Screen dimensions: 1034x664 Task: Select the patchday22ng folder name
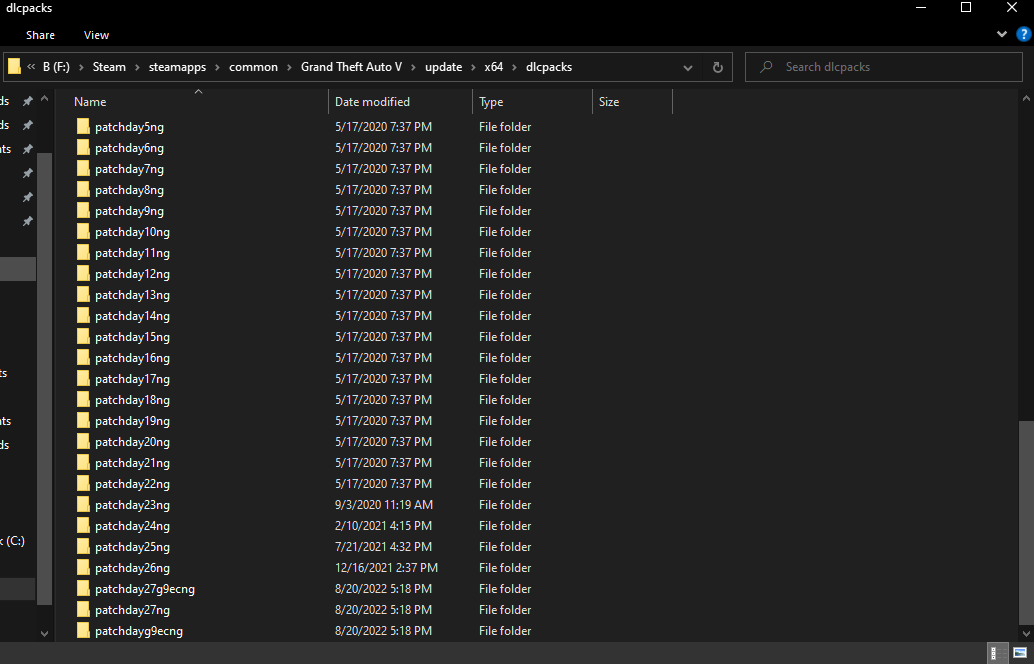click(133, 484)
